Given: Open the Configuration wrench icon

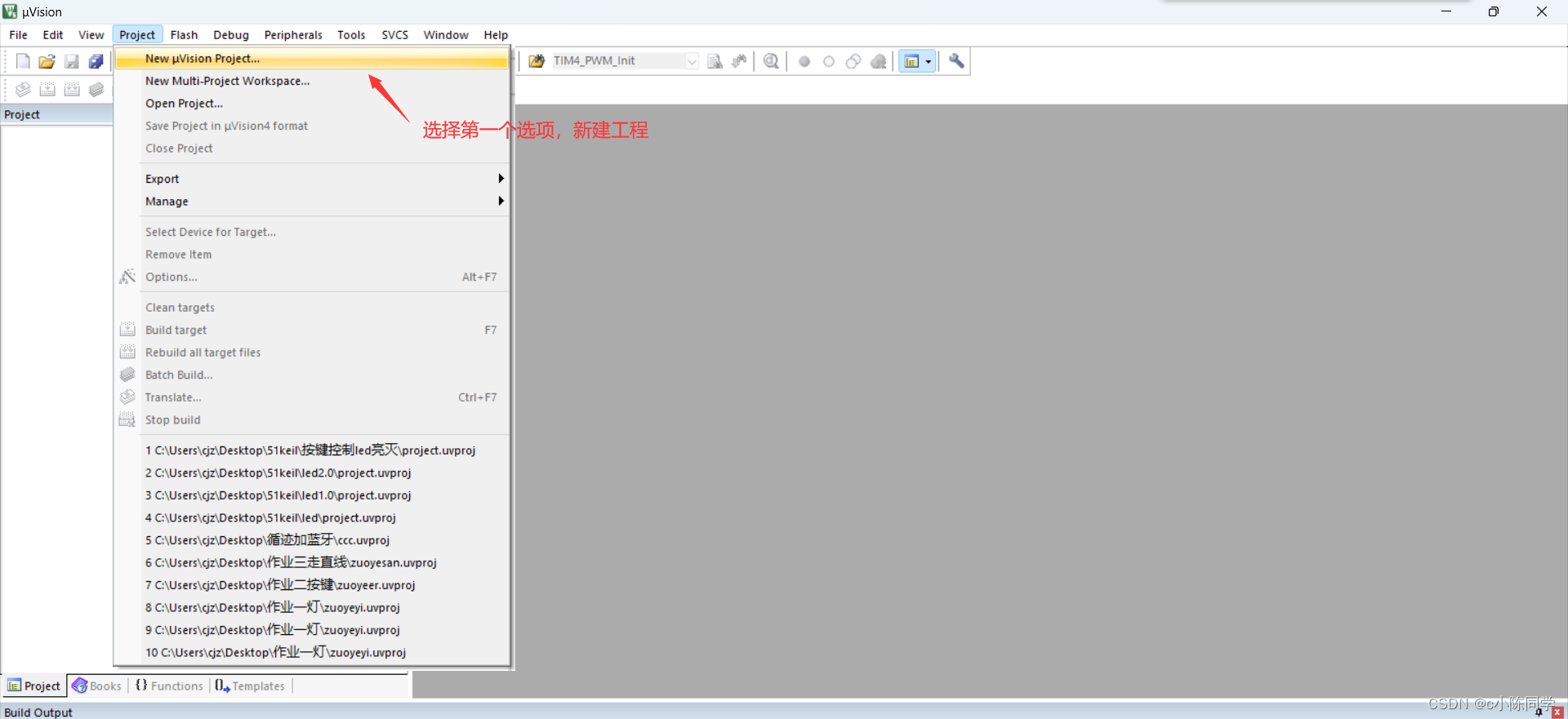Looking at the screenshot, I should point(956,61).
